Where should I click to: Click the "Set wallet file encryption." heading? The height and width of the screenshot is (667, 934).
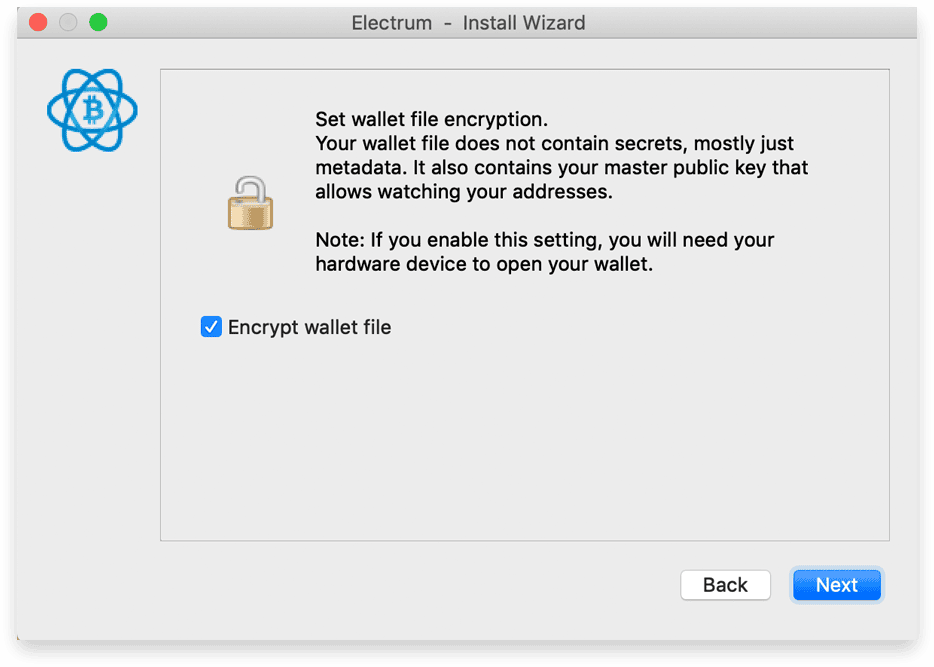click(x=431, y=119)
